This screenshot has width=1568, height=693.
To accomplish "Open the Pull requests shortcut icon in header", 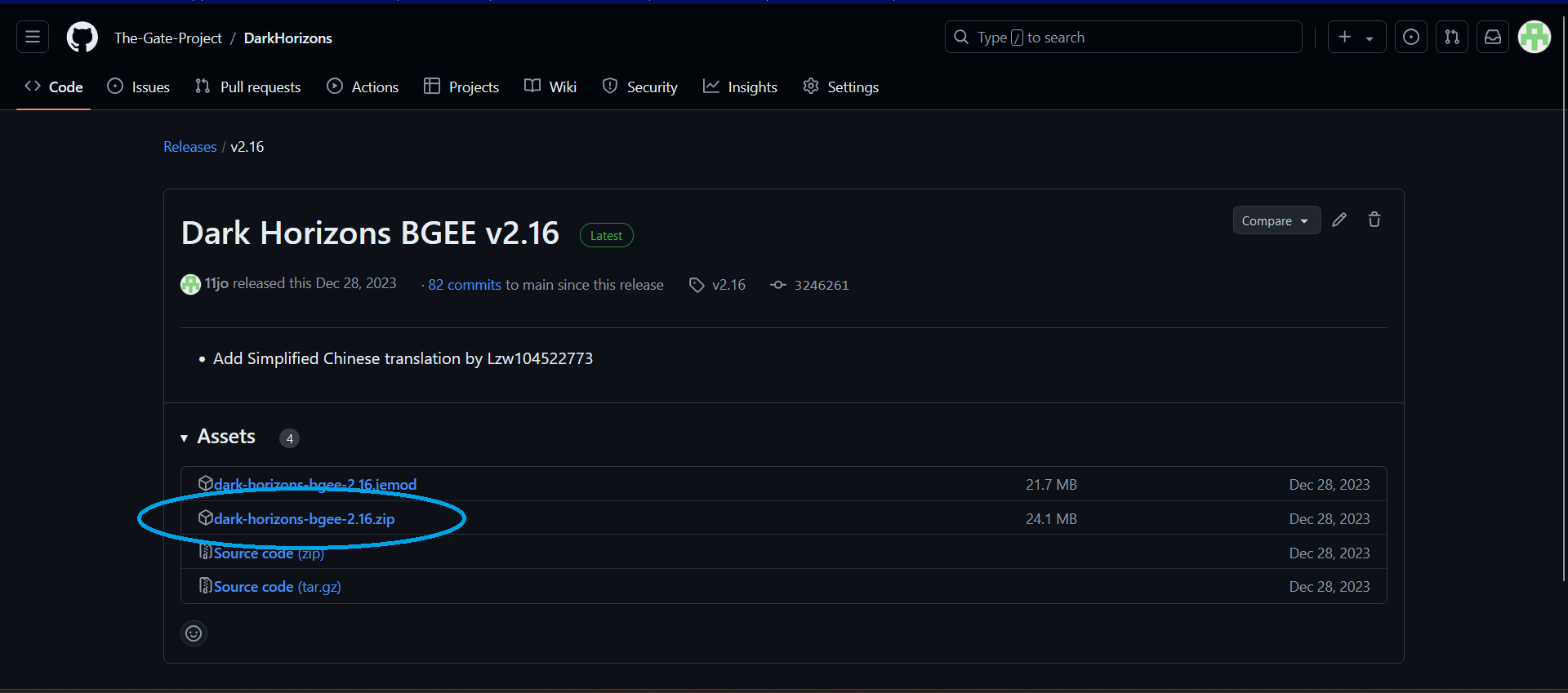I will 1452,37.
